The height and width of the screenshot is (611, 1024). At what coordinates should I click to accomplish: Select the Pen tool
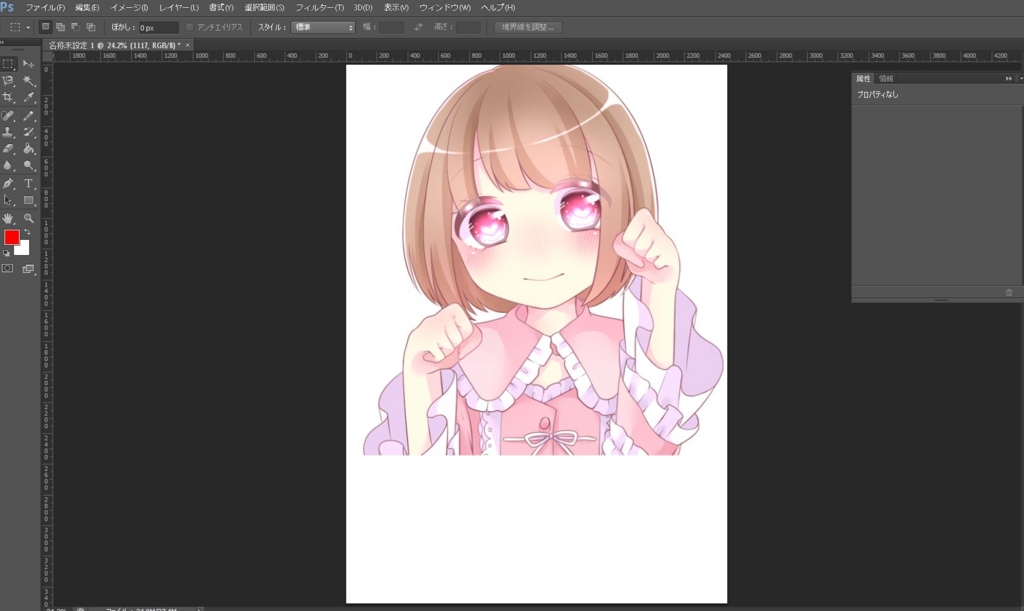8,183
